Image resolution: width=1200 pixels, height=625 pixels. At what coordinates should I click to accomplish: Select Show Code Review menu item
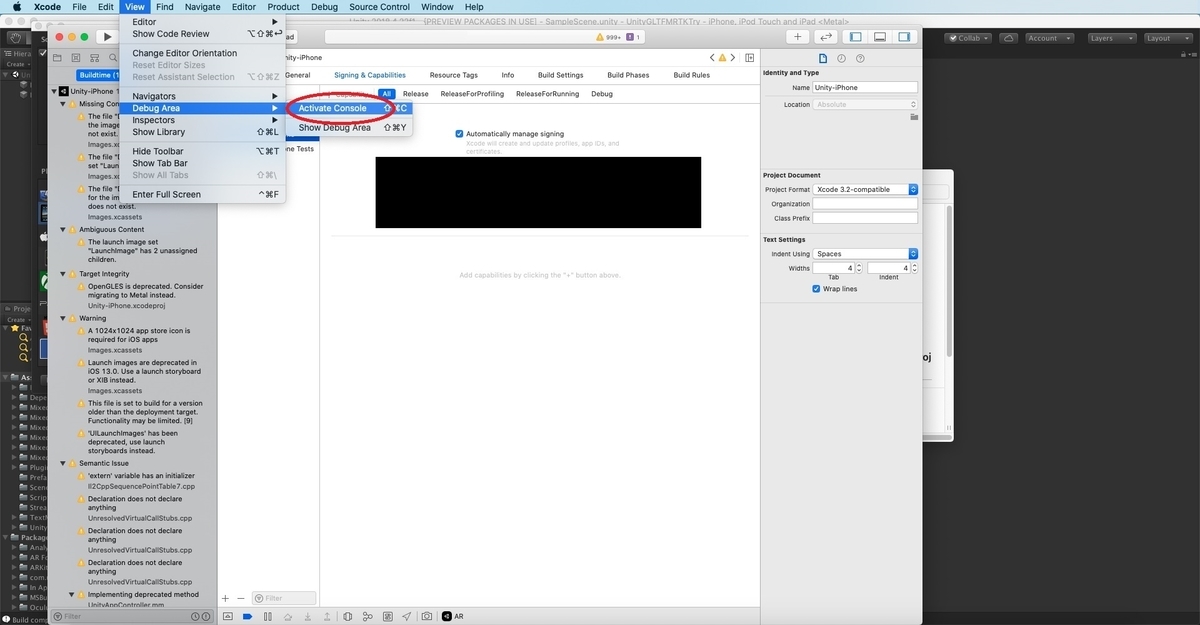coord(202,34)
